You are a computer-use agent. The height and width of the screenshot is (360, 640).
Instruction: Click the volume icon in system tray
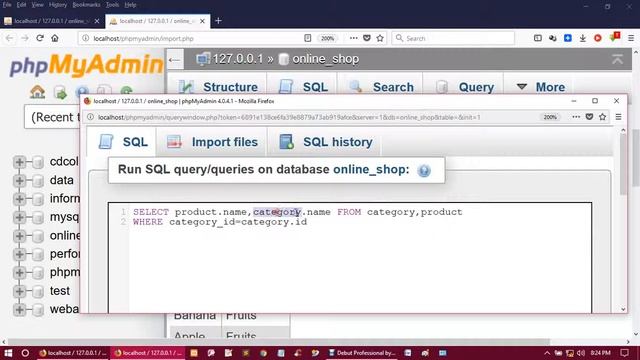[581, 353]
